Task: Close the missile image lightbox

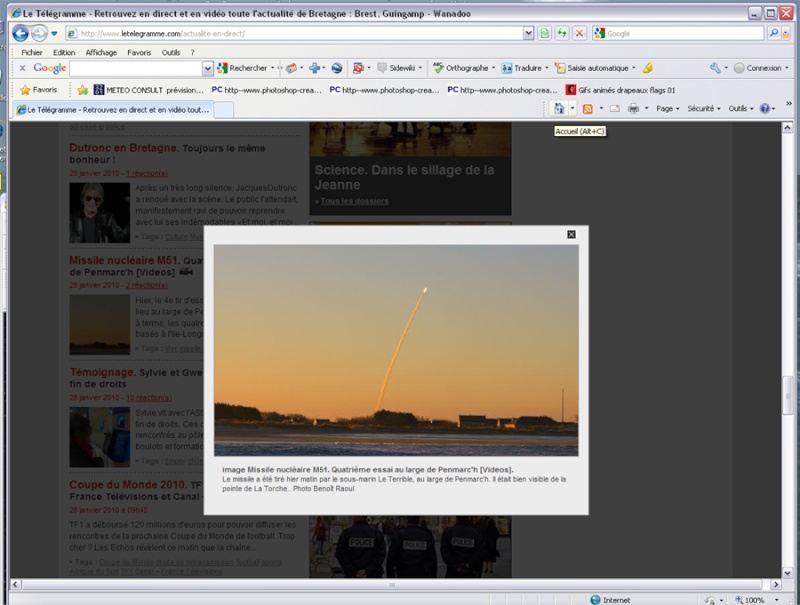Action: (x=571, y=234)
